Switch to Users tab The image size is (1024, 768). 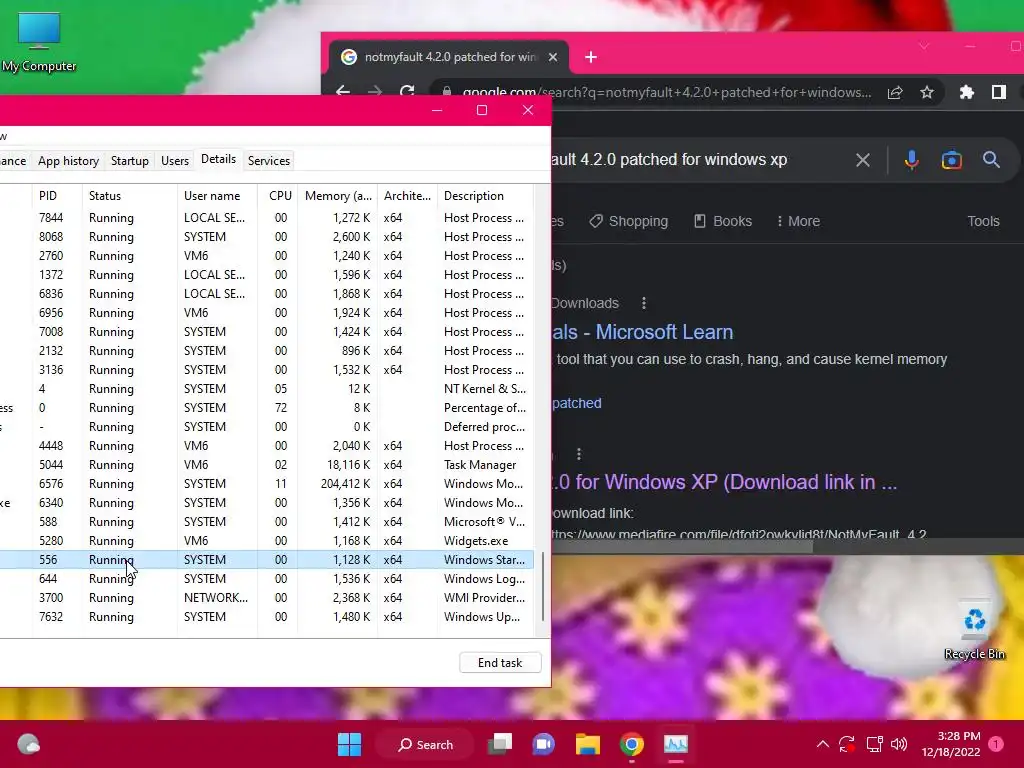[x=174, y=161]
